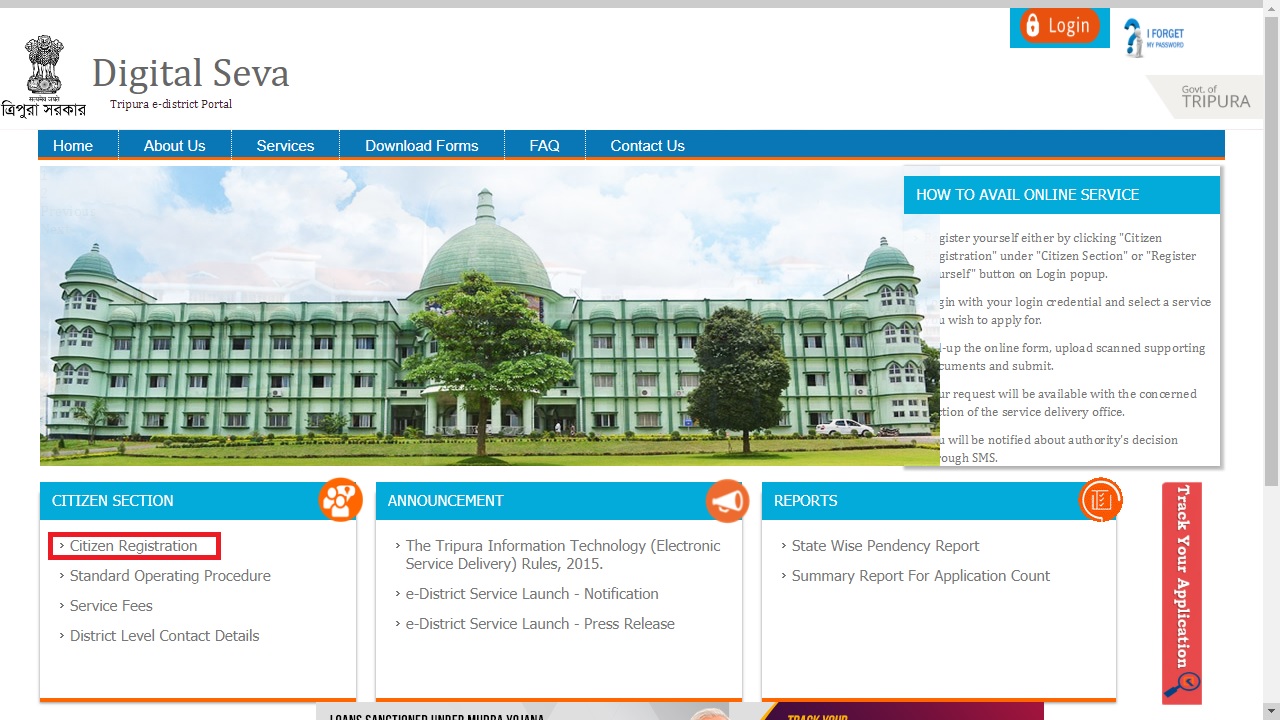Open the I Forget My Password icon

click(x=1153, y=38)
